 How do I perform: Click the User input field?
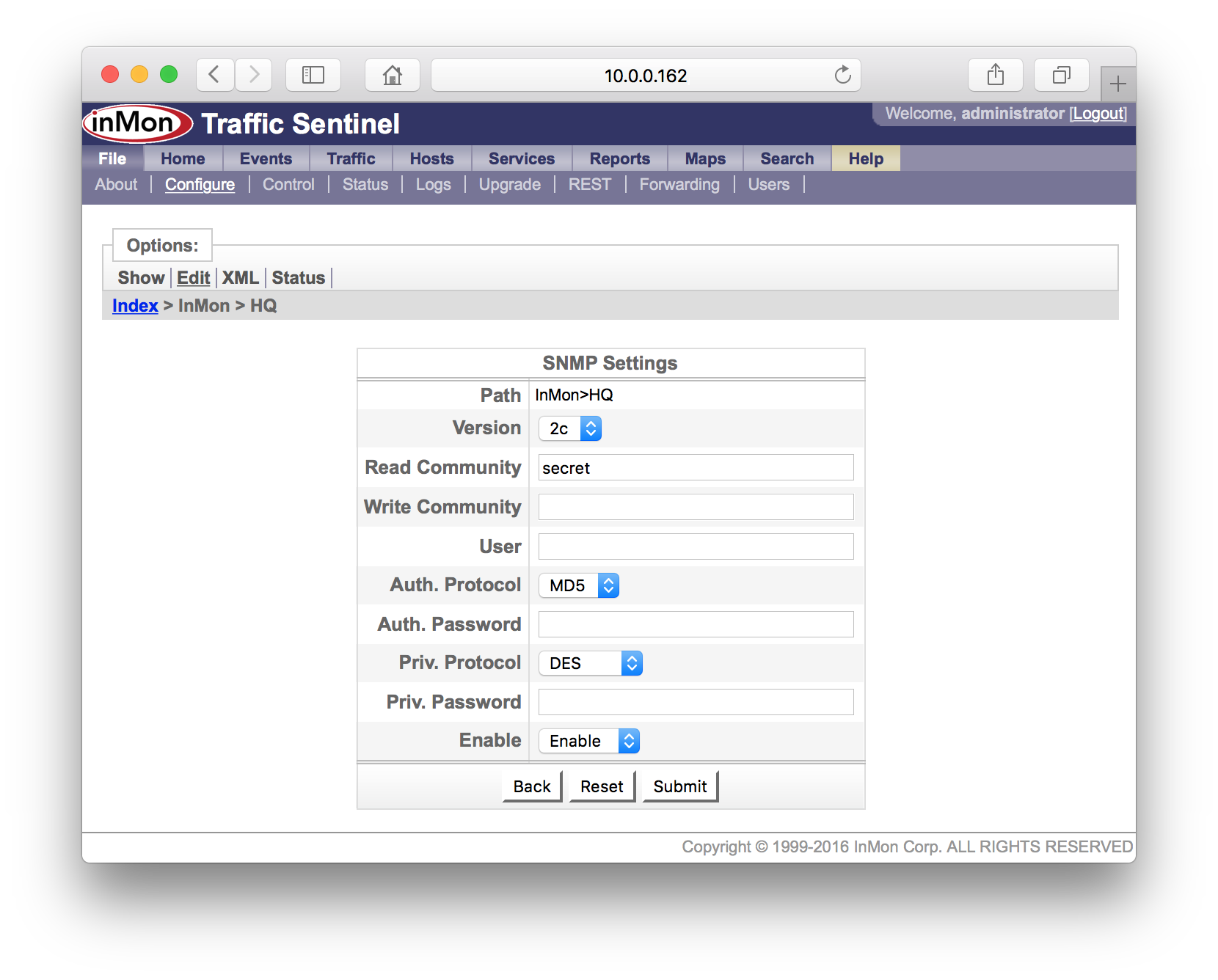pyautogui.click(x=696, y=546)
